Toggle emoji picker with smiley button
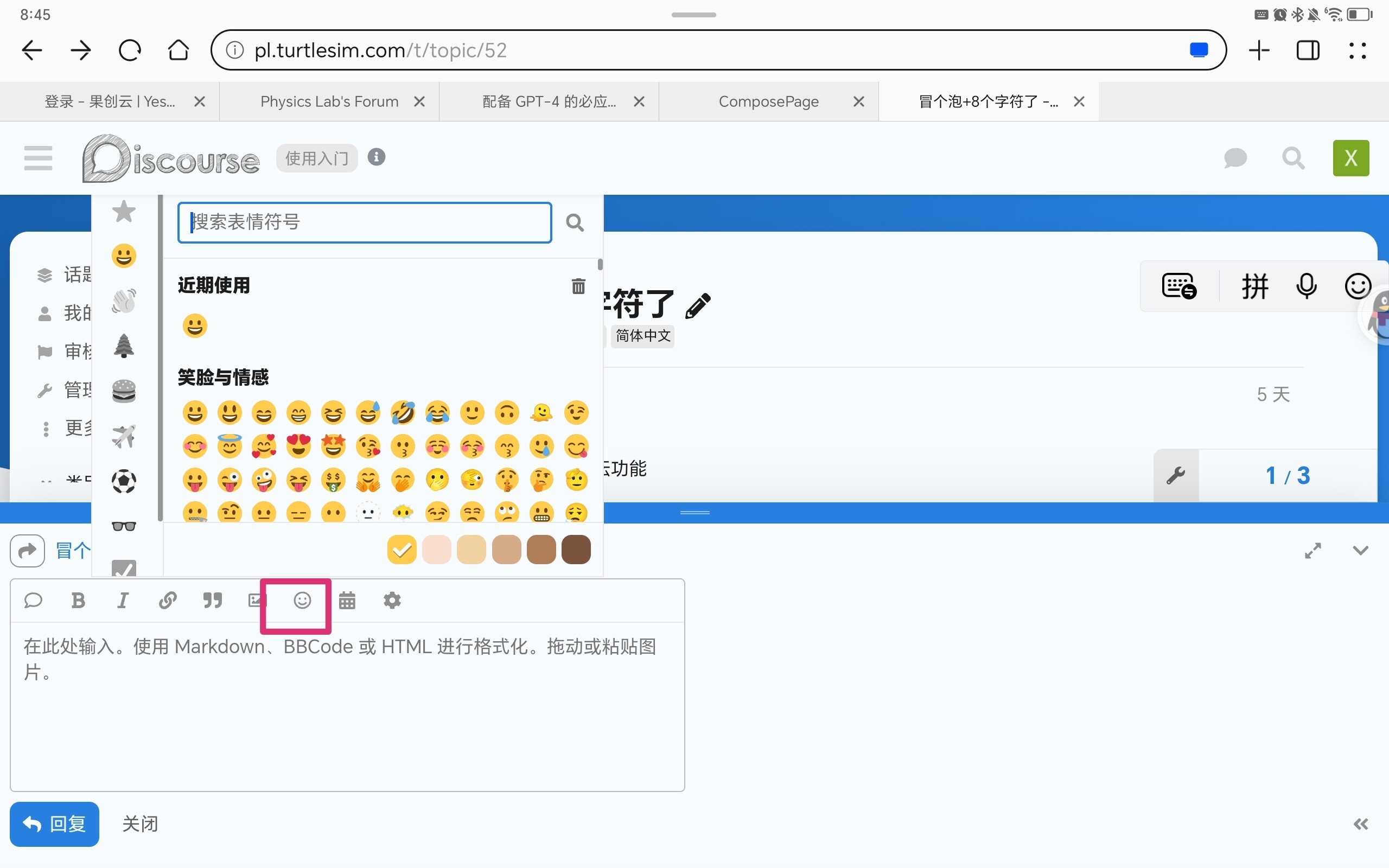Viewport: 1389px width, 868px height. [x=302, y=601]
